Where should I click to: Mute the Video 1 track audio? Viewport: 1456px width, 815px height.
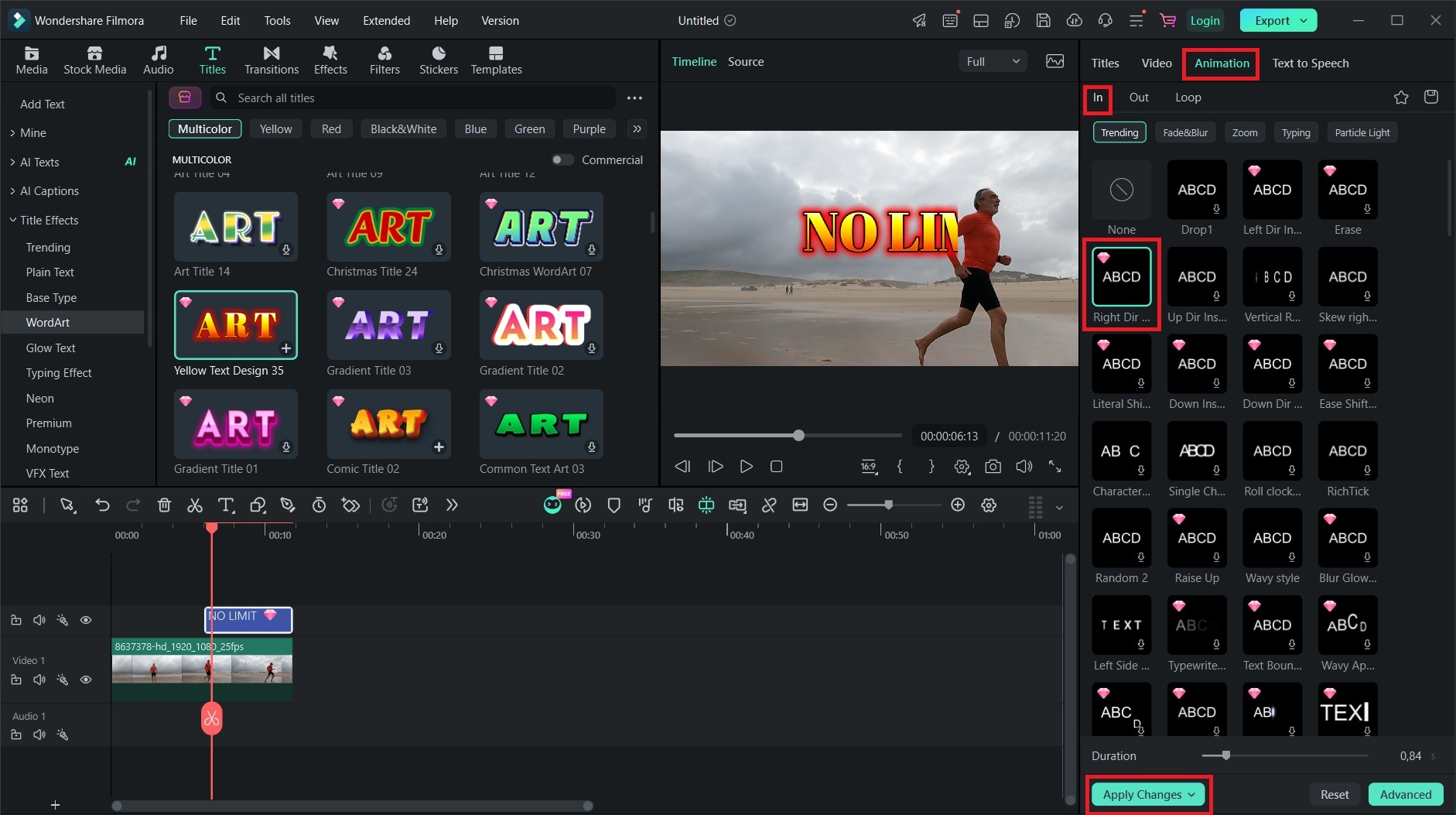(x=39, y=680)
